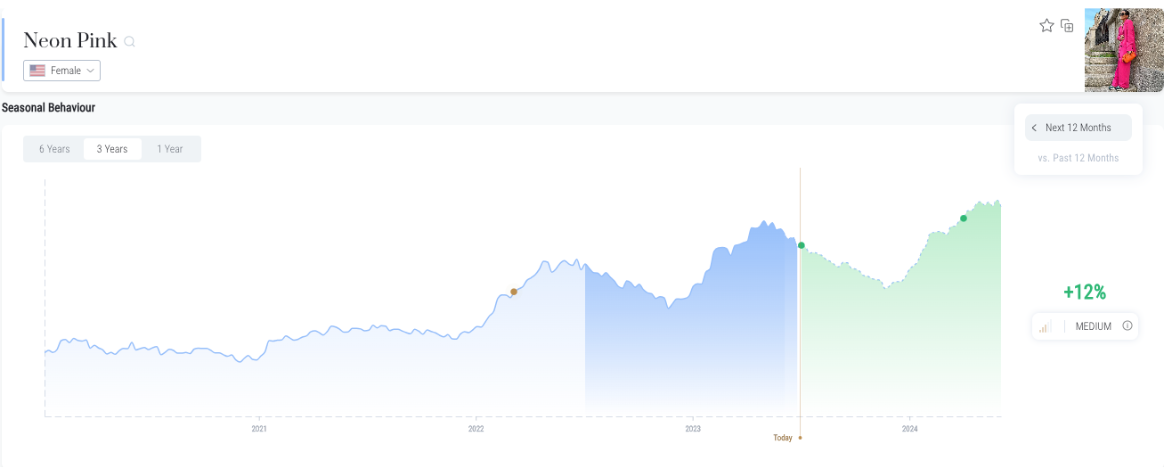Open the neon pink outfit thumbnail
The width and height of the screenshot is (1164, 475).
1123,50
